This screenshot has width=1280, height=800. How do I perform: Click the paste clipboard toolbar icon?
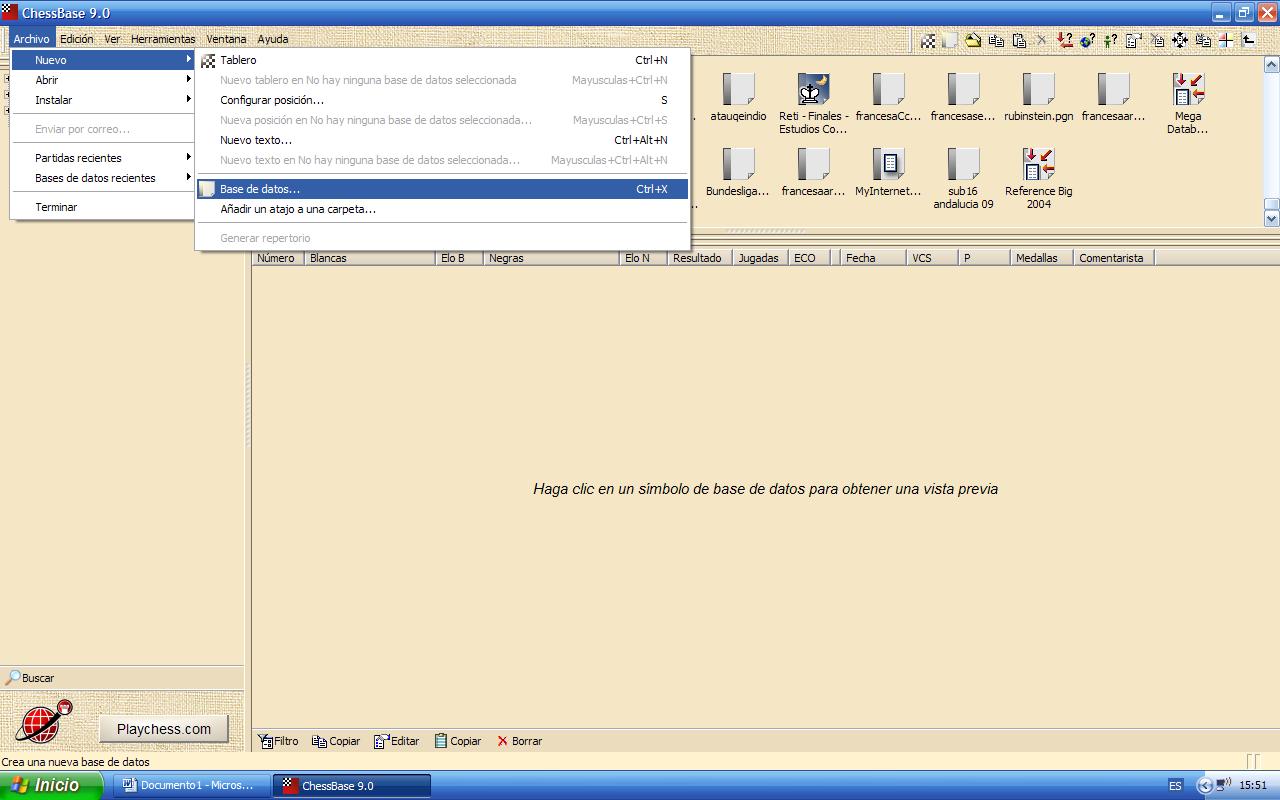1019,40
